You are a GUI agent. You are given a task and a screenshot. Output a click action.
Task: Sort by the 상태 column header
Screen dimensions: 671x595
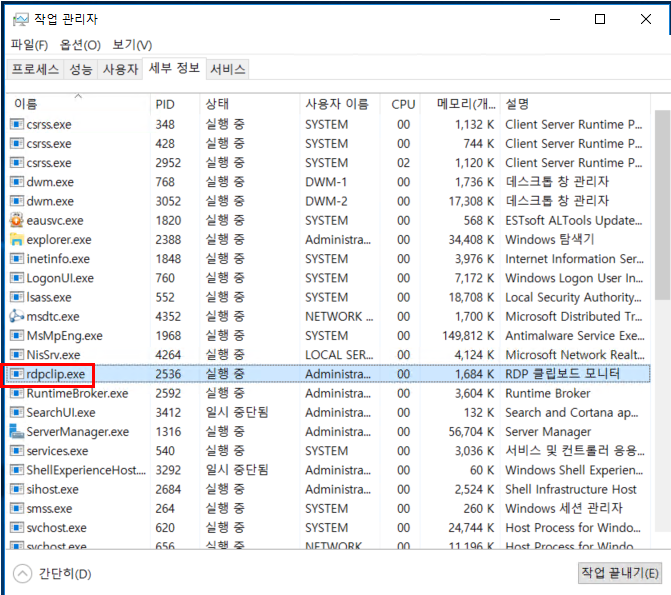point(249,104)
